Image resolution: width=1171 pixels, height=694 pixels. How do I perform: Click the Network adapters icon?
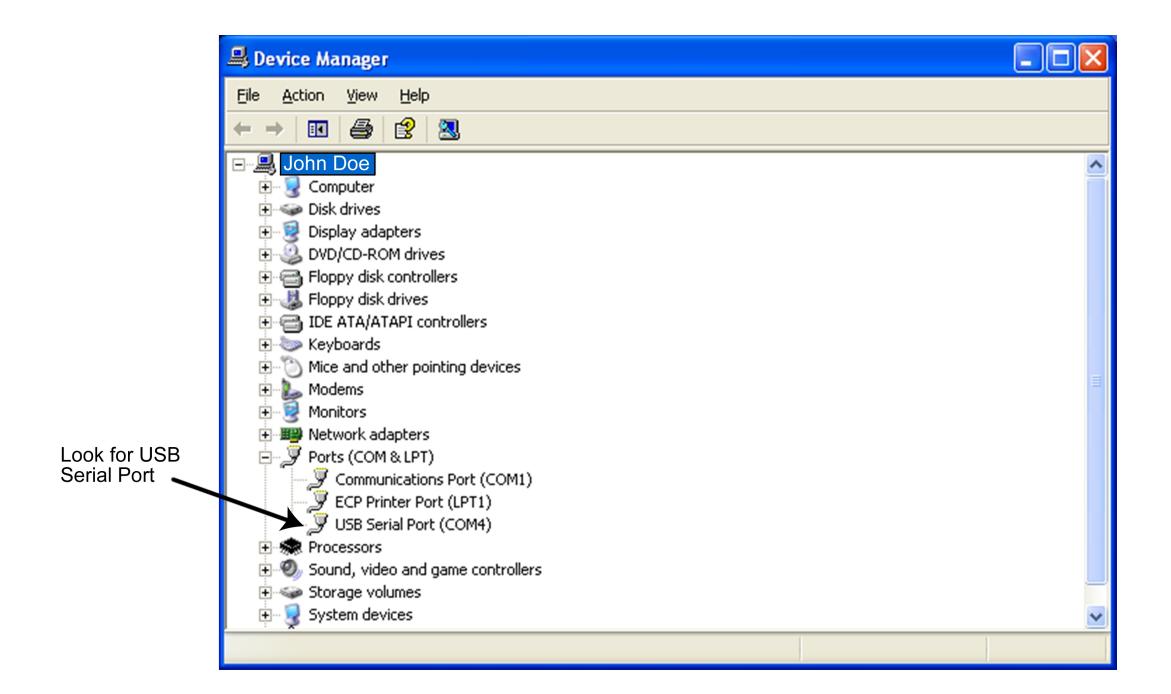(x=291, y=434)
